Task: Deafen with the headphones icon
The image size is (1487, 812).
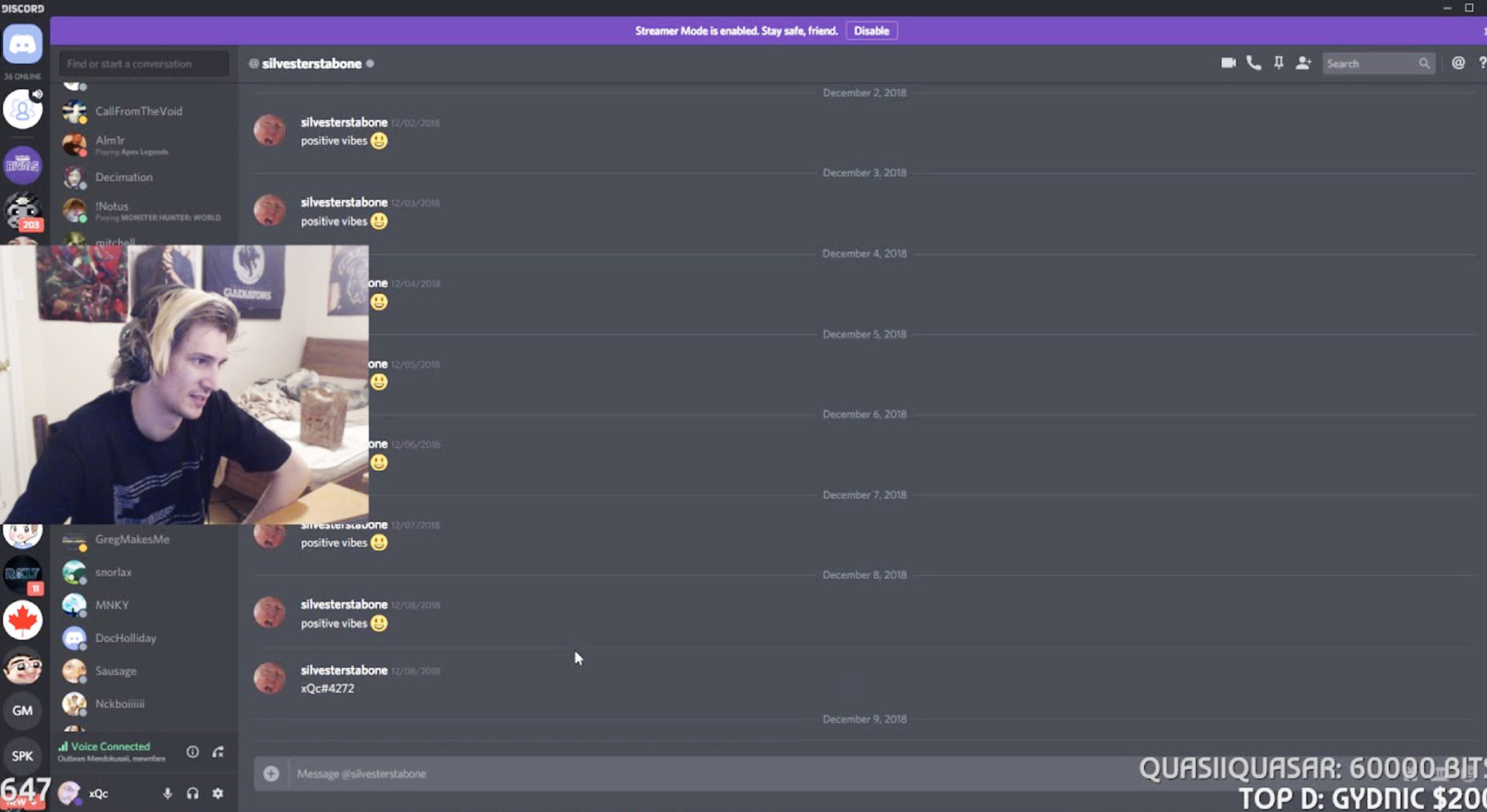Action: (193, 793)
